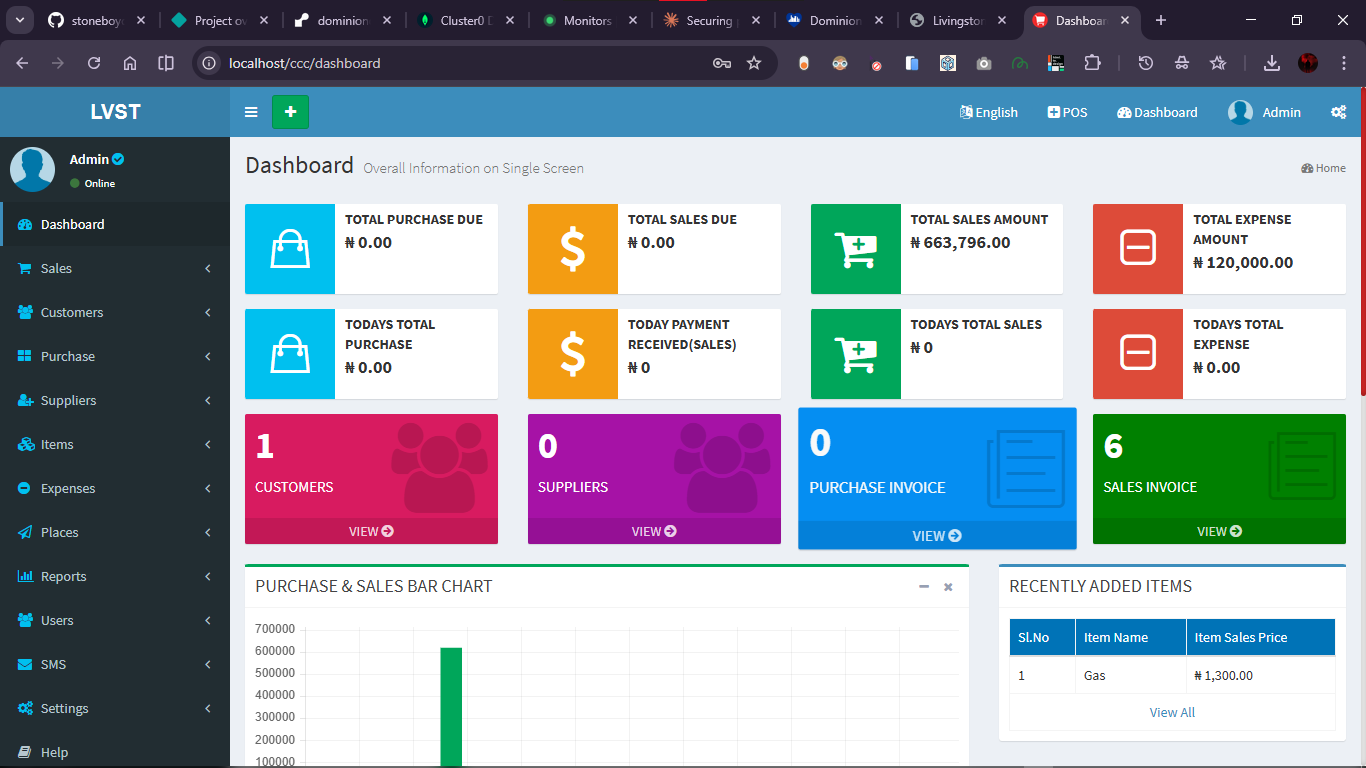Click the Admin profile avatar picture
Viewport: 1366px width, 768px height.
32,169
